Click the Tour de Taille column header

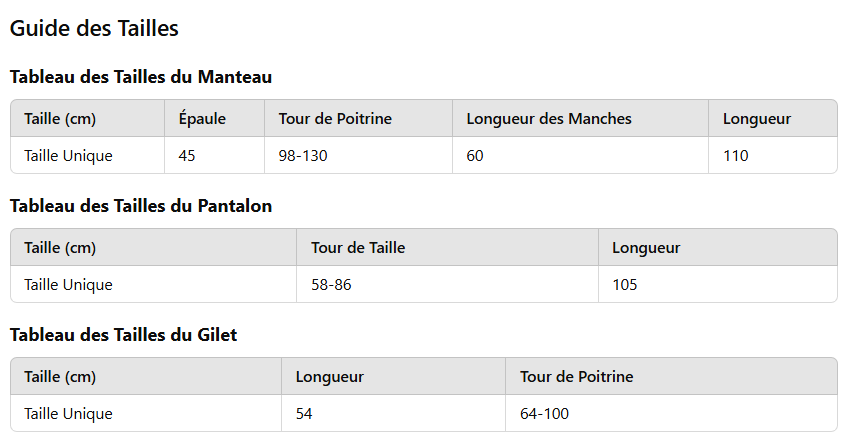coord(447,247)
